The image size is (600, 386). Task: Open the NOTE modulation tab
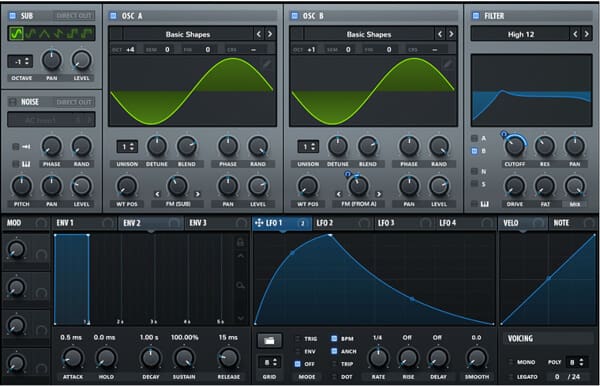tap(572, 223)
